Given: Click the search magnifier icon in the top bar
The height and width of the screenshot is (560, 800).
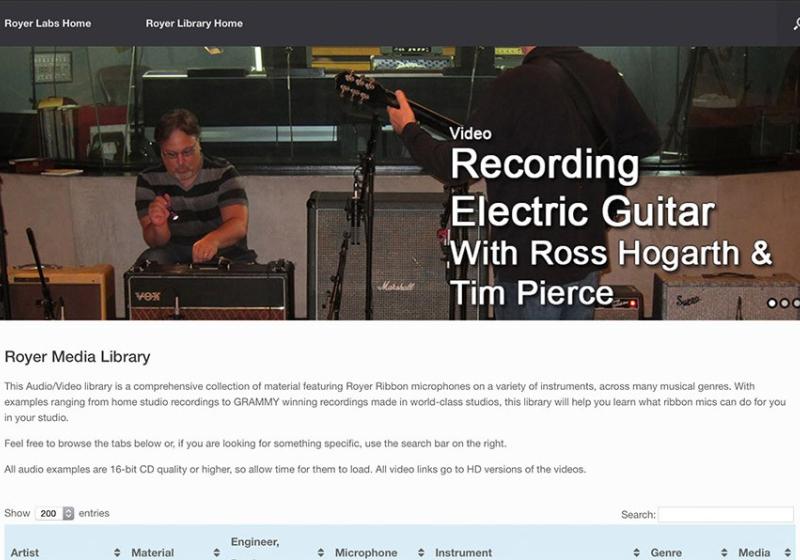Looking at the screenshot, I should tap(795, 24).
